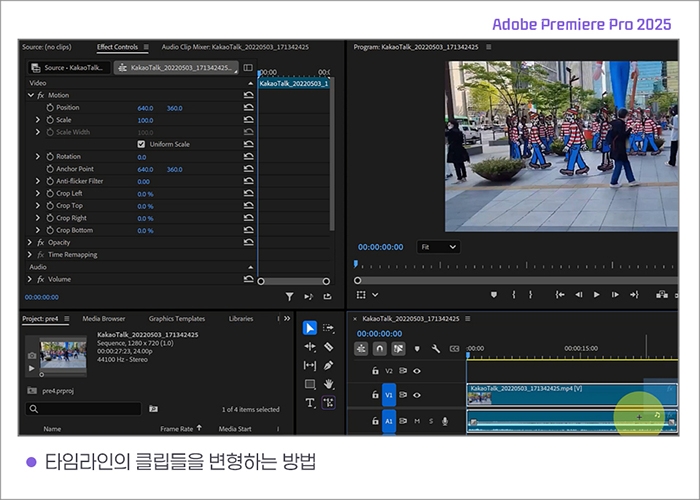This screenshot has width=700, height=500.
Task: Click the Program monitor zoom scroll bar handle
Action: [358, 280]
